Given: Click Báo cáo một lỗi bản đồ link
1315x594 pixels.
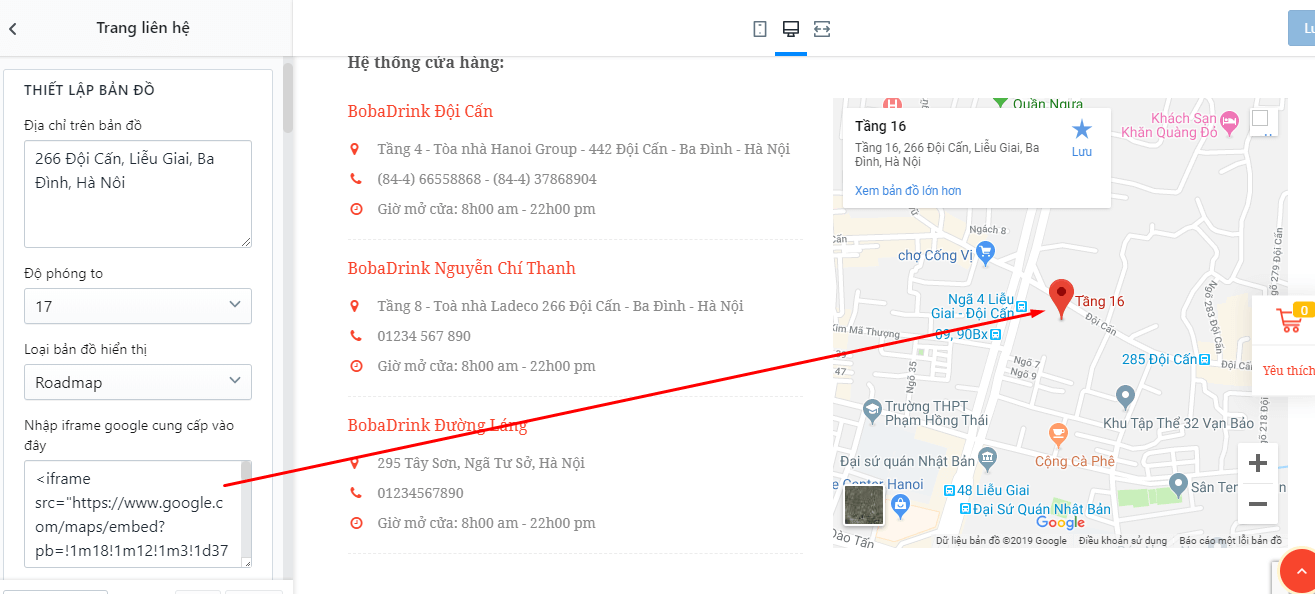Looking at the screenshot, I should tap(1230, 541).
